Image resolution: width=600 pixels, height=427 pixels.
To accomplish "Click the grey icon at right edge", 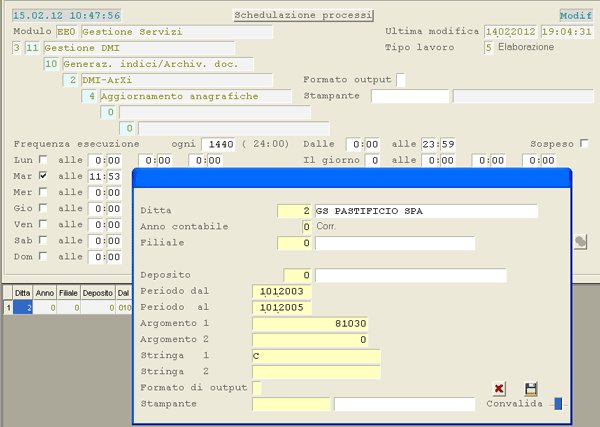I will click(580, 241).
